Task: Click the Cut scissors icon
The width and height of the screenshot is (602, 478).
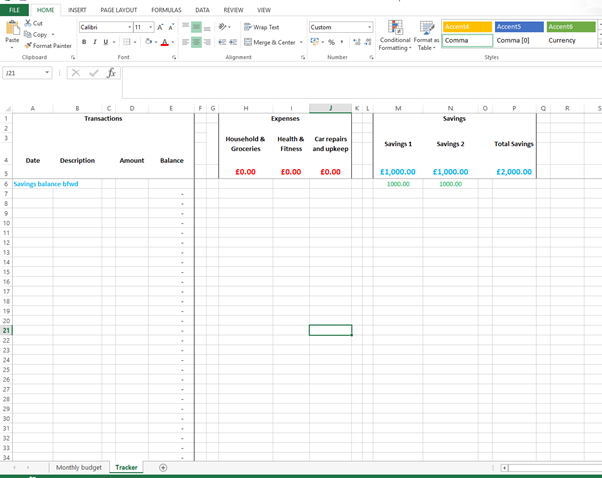Action: pos(28,23)
